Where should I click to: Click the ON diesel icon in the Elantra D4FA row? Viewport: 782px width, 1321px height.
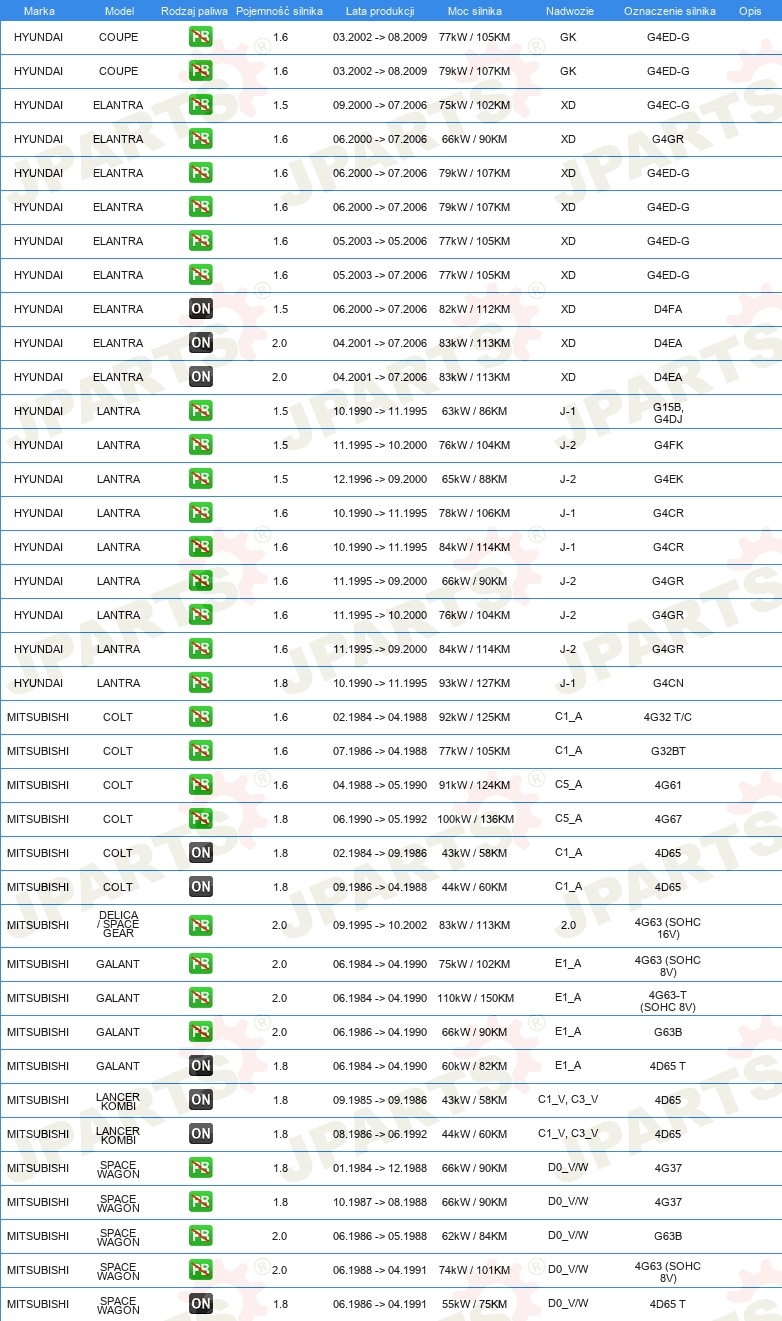[201, 309]
